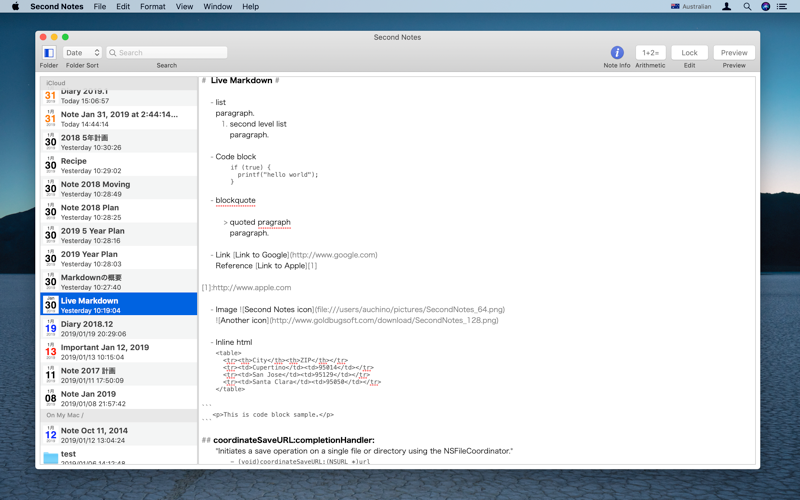The height and width of the screenshot is (500, 800).
Task: Open the Note Info icon
Action: [617, 53]
